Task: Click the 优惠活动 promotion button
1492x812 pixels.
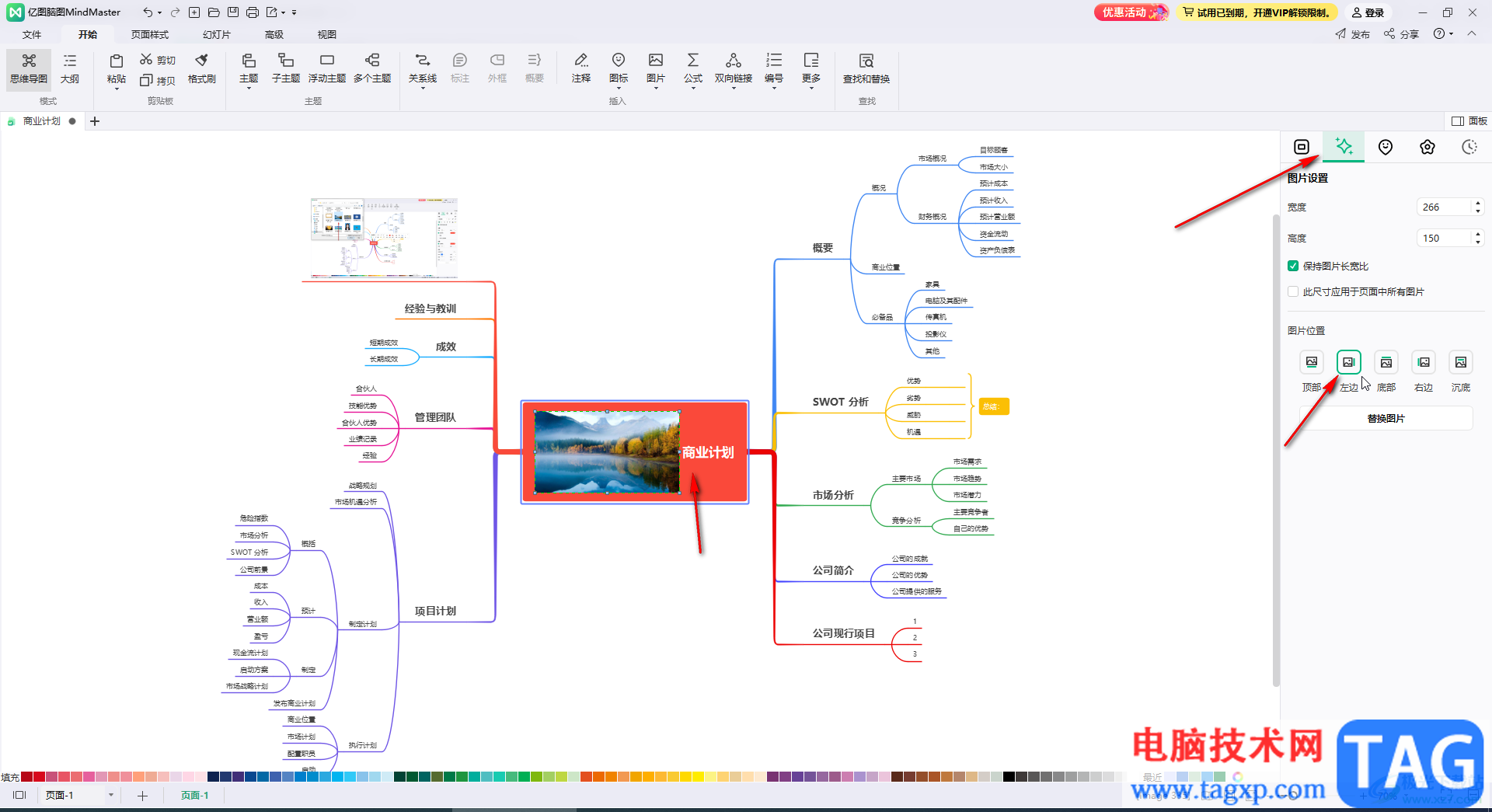Action: pyautogui.click(x=1131, y=12)
